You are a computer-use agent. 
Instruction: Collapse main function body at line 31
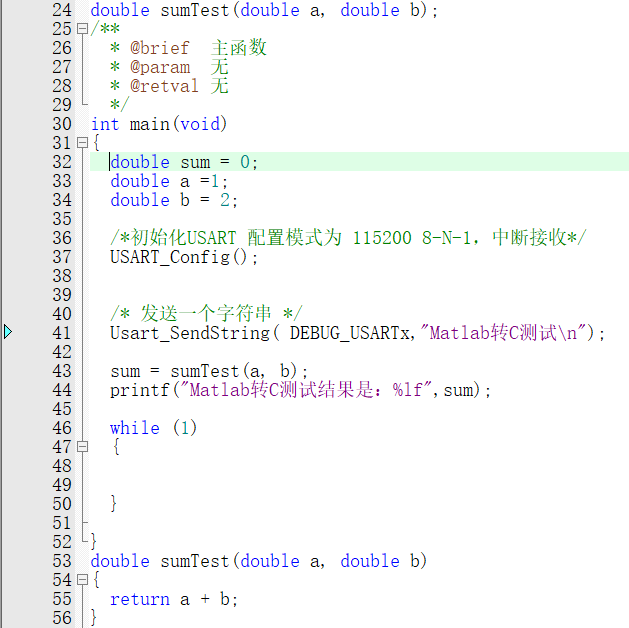coord(82,143)
